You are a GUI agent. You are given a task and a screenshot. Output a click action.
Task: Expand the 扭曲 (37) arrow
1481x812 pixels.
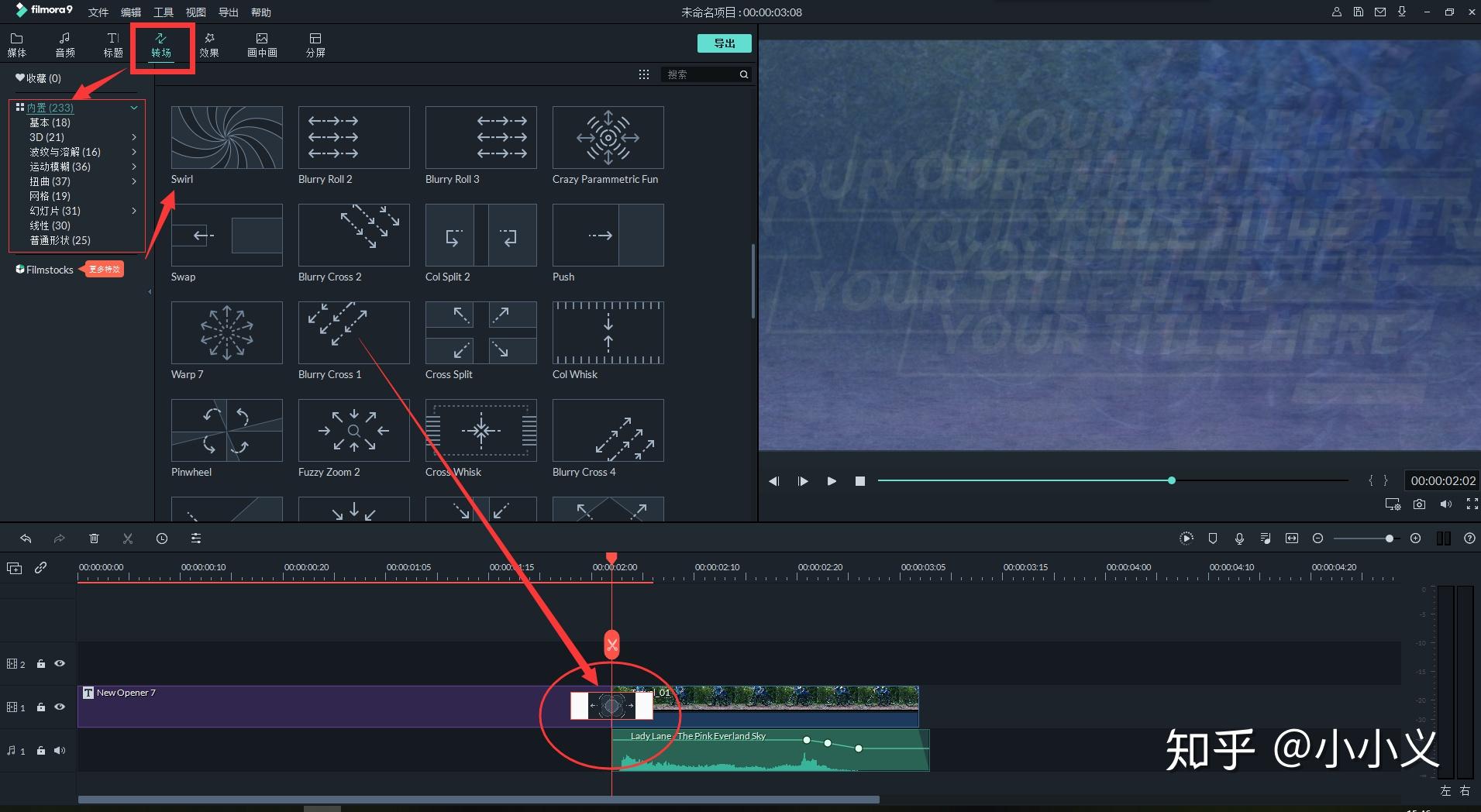134,181
